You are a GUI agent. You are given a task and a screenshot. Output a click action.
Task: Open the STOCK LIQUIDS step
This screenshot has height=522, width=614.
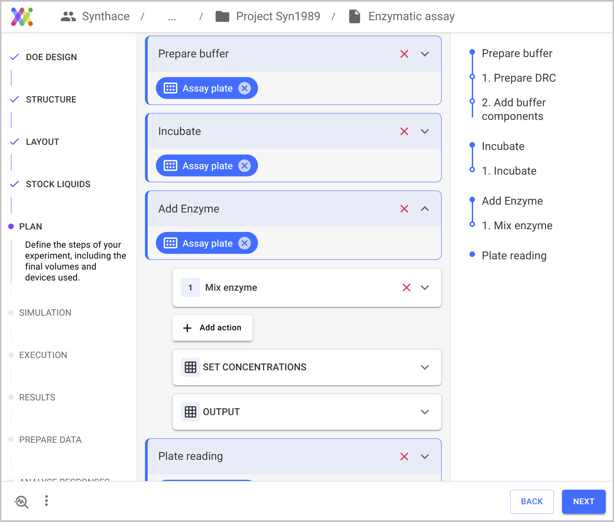[57, 185]
